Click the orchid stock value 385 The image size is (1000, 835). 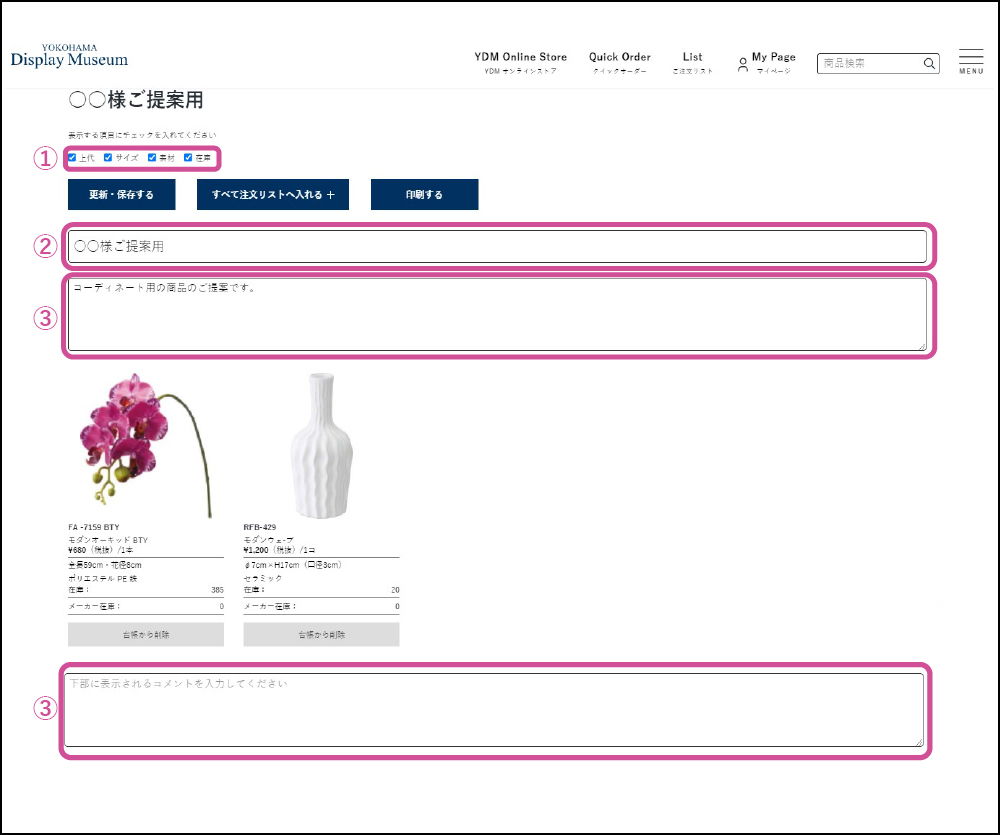(217, 590)
